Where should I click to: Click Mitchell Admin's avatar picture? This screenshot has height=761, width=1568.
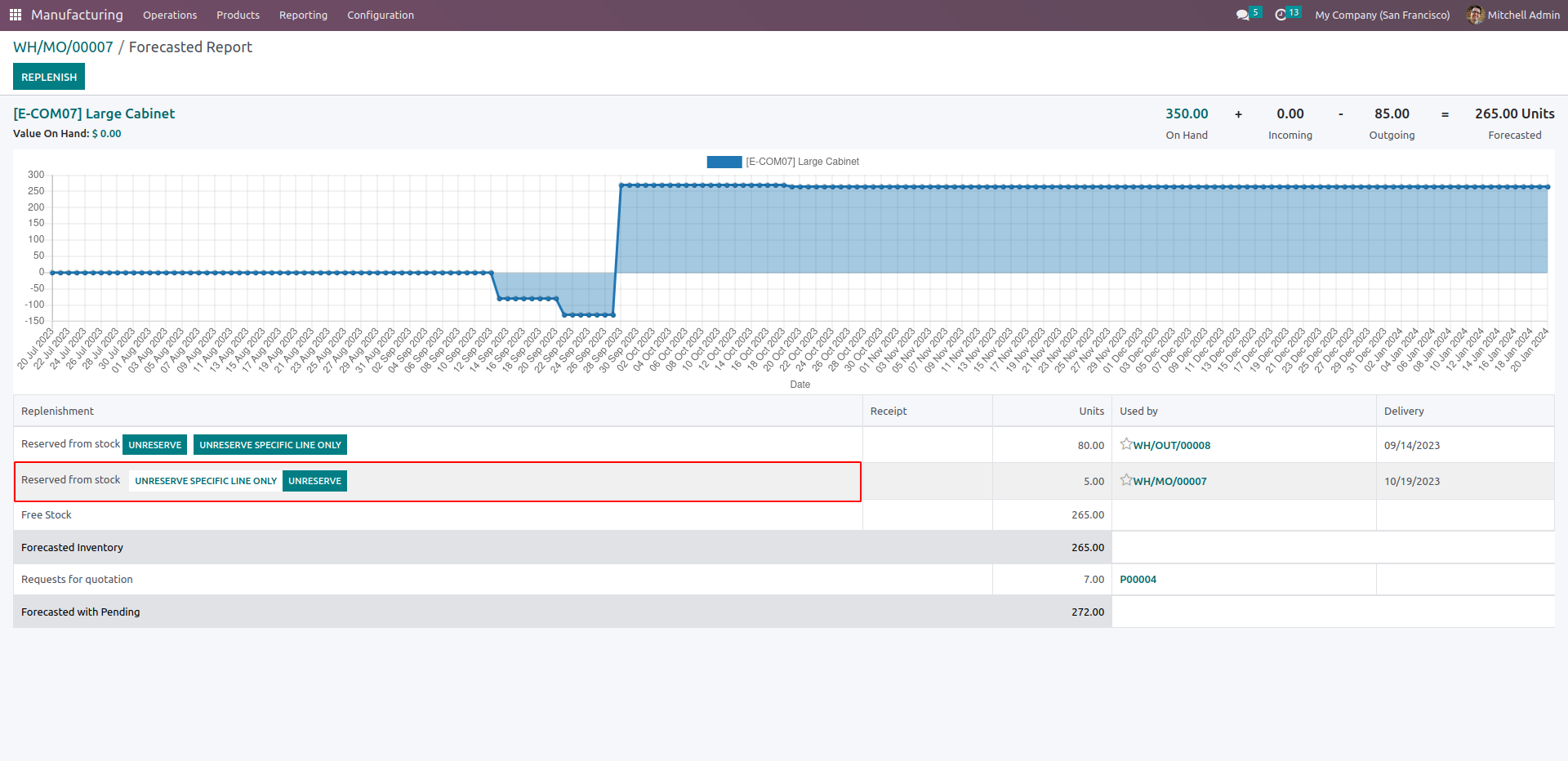coord(1475,15)
